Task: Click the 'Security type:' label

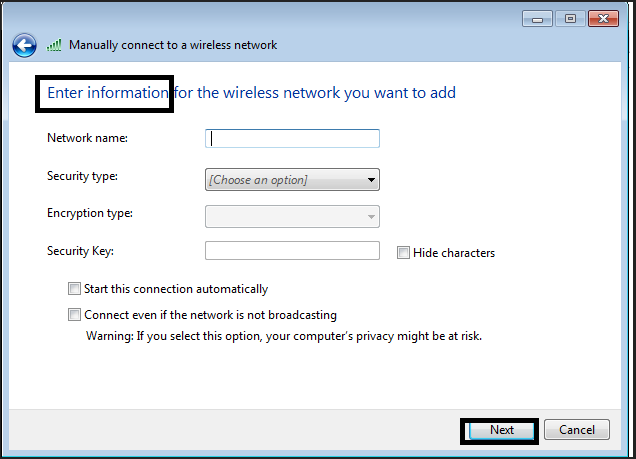Action: [x=82, y=176]
